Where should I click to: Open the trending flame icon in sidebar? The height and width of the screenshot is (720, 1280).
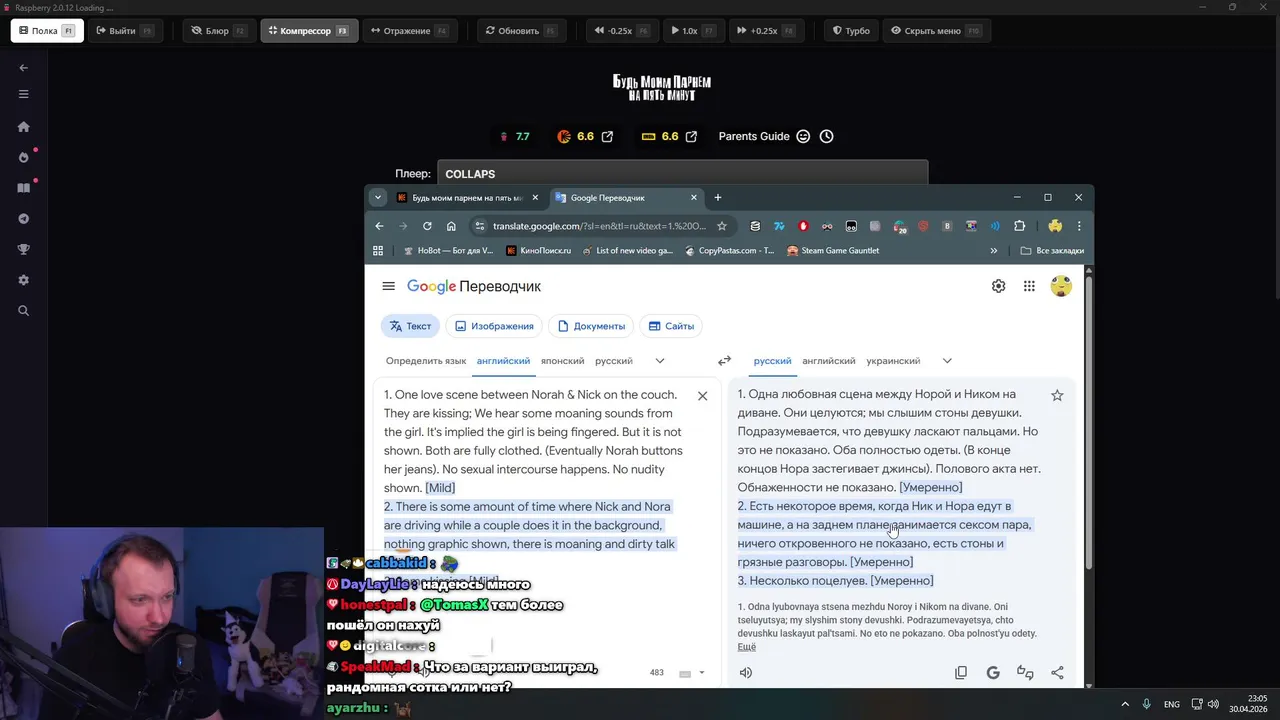(x=24, y=157)
